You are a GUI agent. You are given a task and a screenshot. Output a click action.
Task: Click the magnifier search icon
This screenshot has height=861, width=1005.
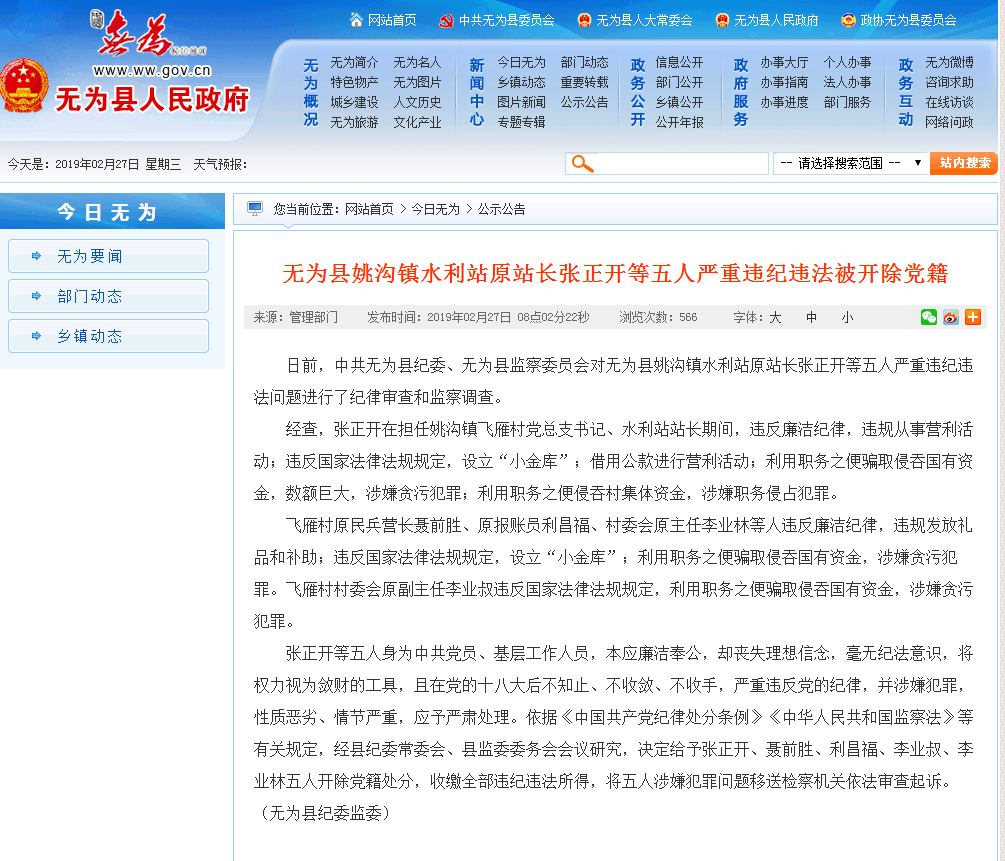point(582,163)
